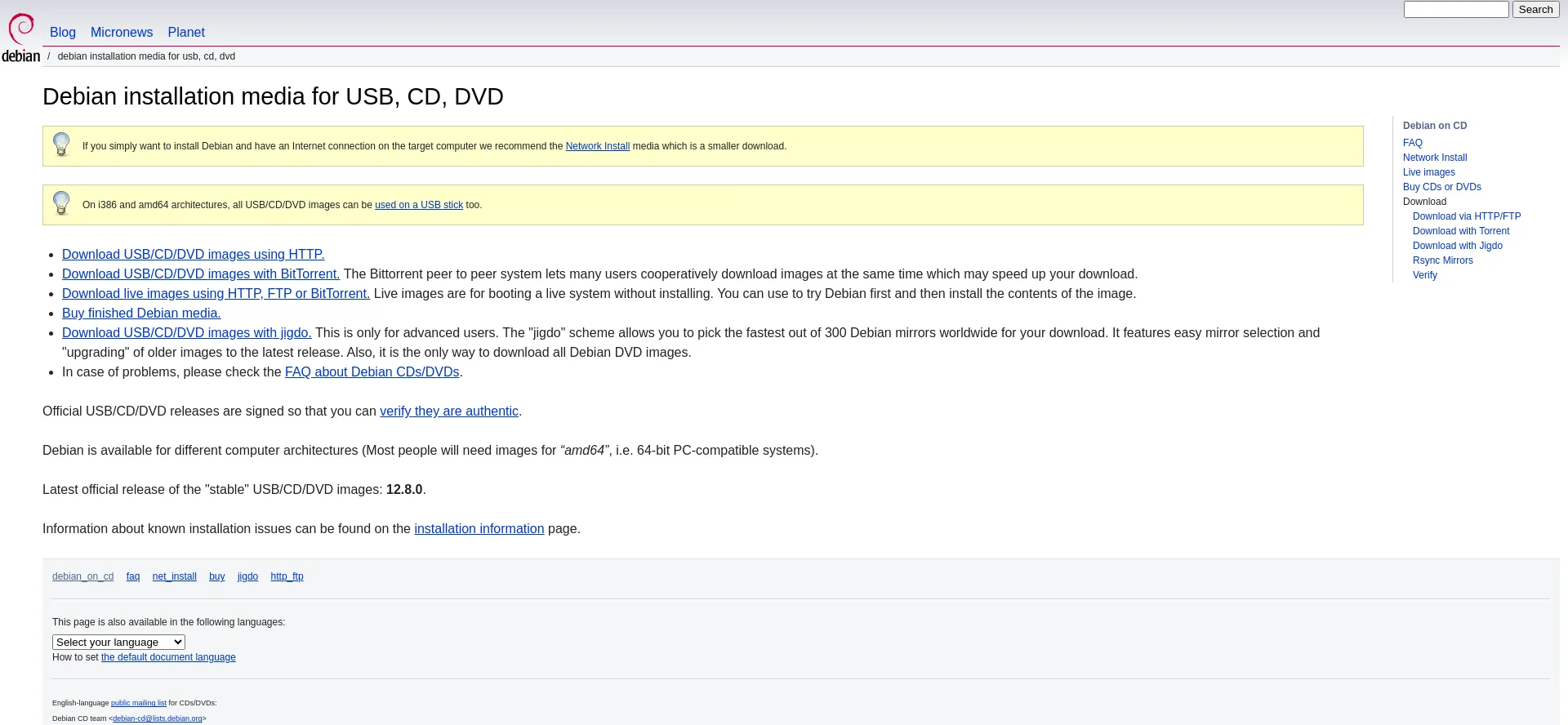Click the buy footer link
Viewport: 1568px width, 725px height.
(216, 576)
